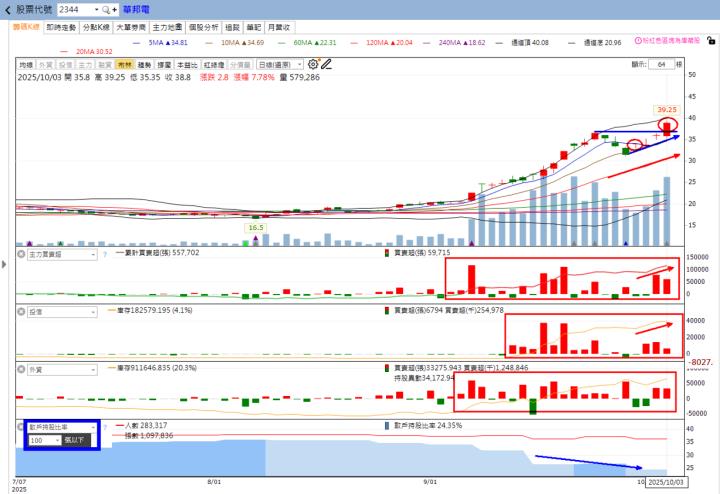Image resolution: width=720 pixels, height=494 pixels.
Task: Click the pink 粉紅色區塊 notice link
Action: click(671, 41)
